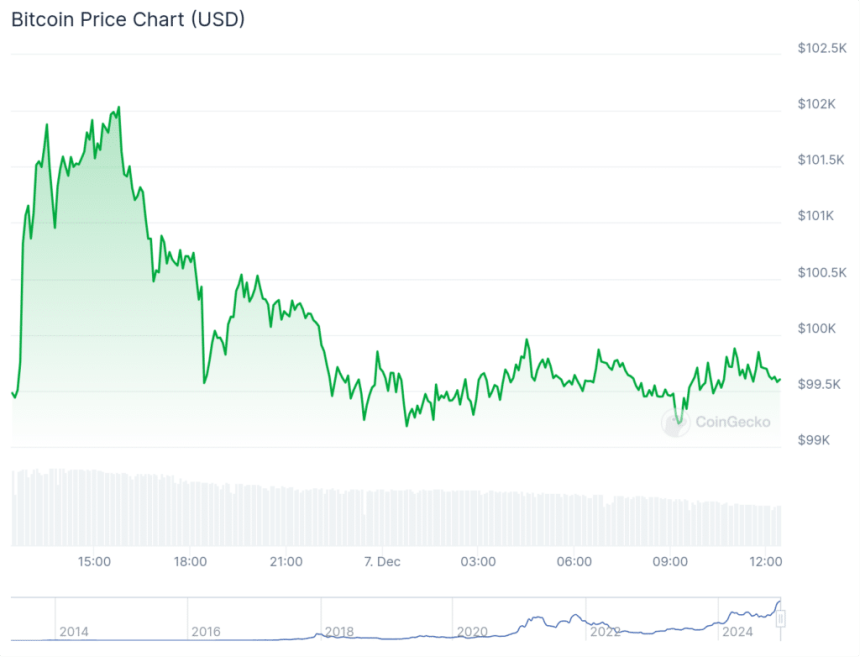Click the 15:00 time axis label
The height and width of the screenshot is (657, 860).
tap(94, 561)
